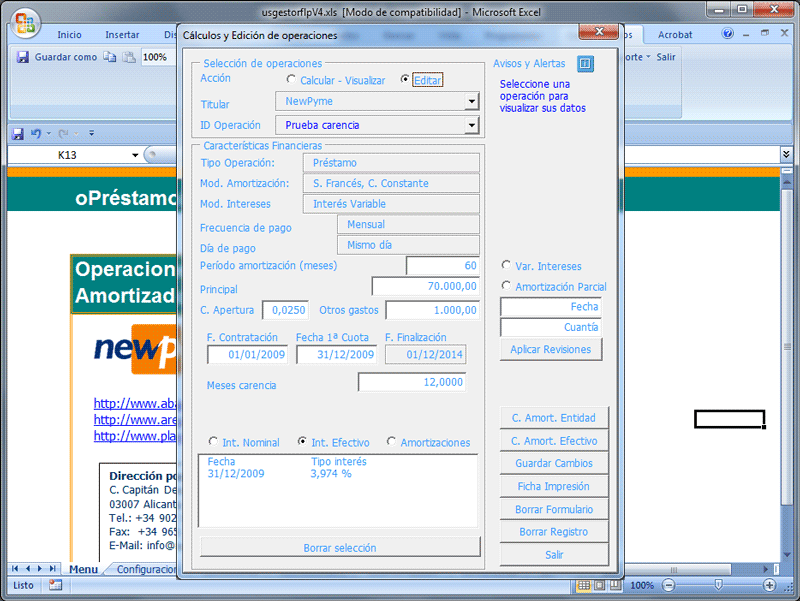
Task: Choose the Amortizaciones radio button
Action: [391, 441]
